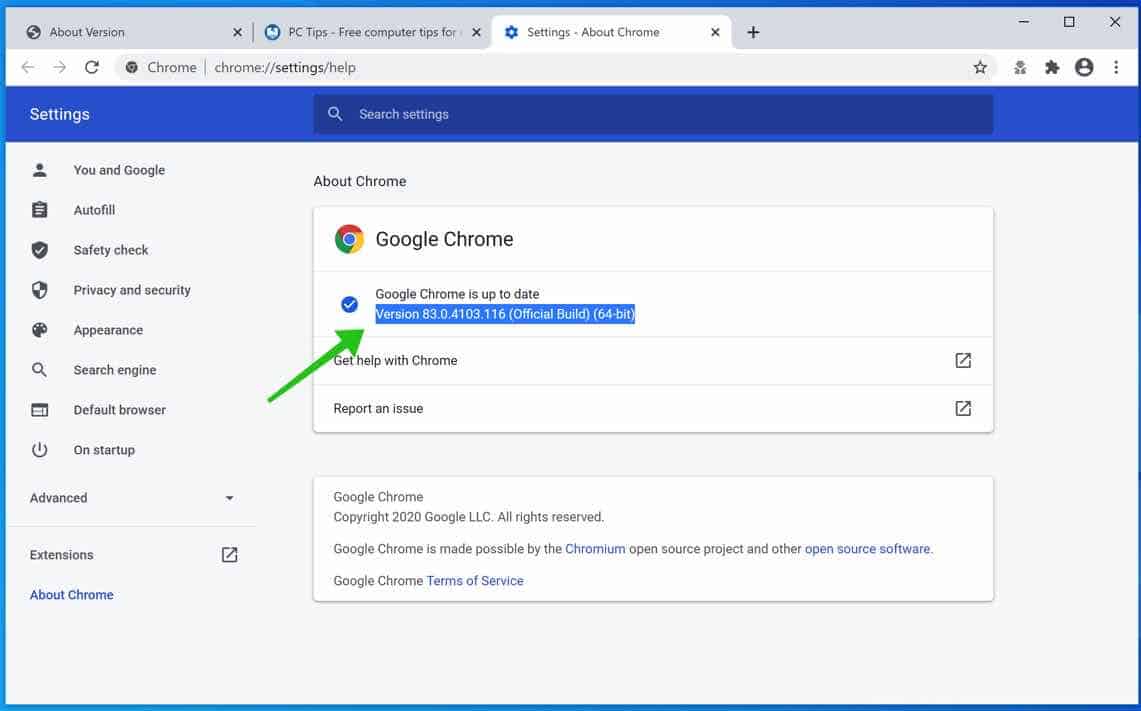Click the You and Google person icon

click(x=40, y=170)
